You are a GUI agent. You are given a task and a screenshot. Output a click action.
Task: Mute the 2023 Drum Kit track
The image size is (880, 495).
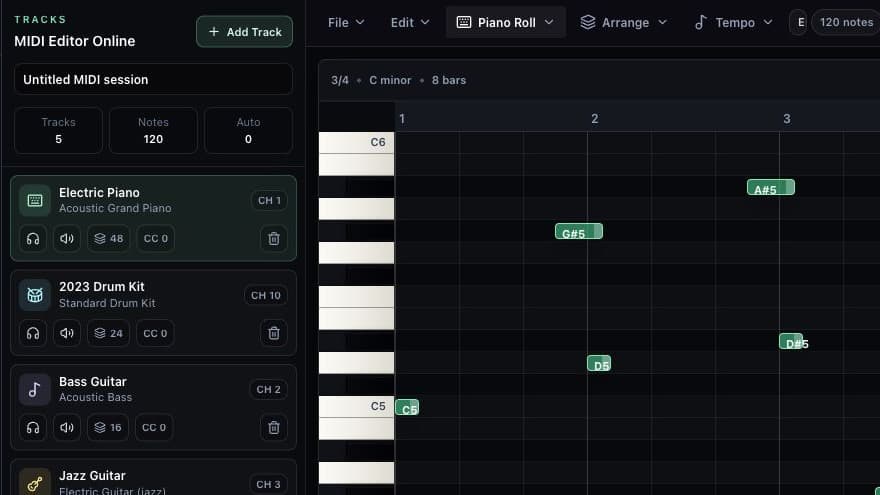coord(67,333)
